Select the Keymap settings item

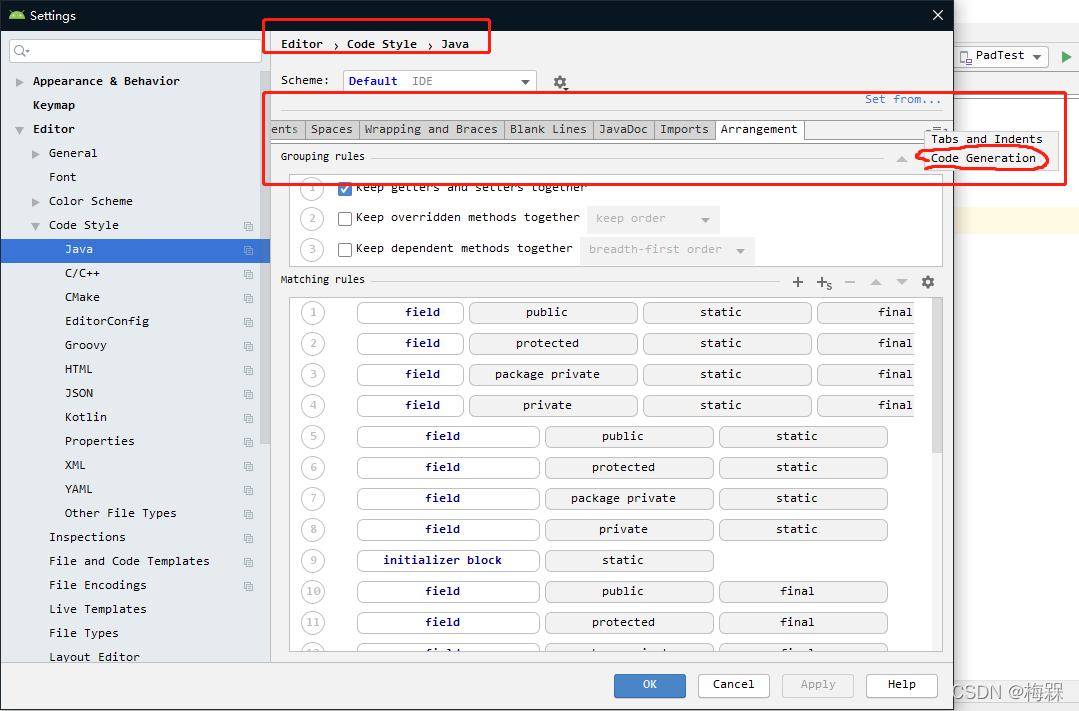click(x=54, y=105)
